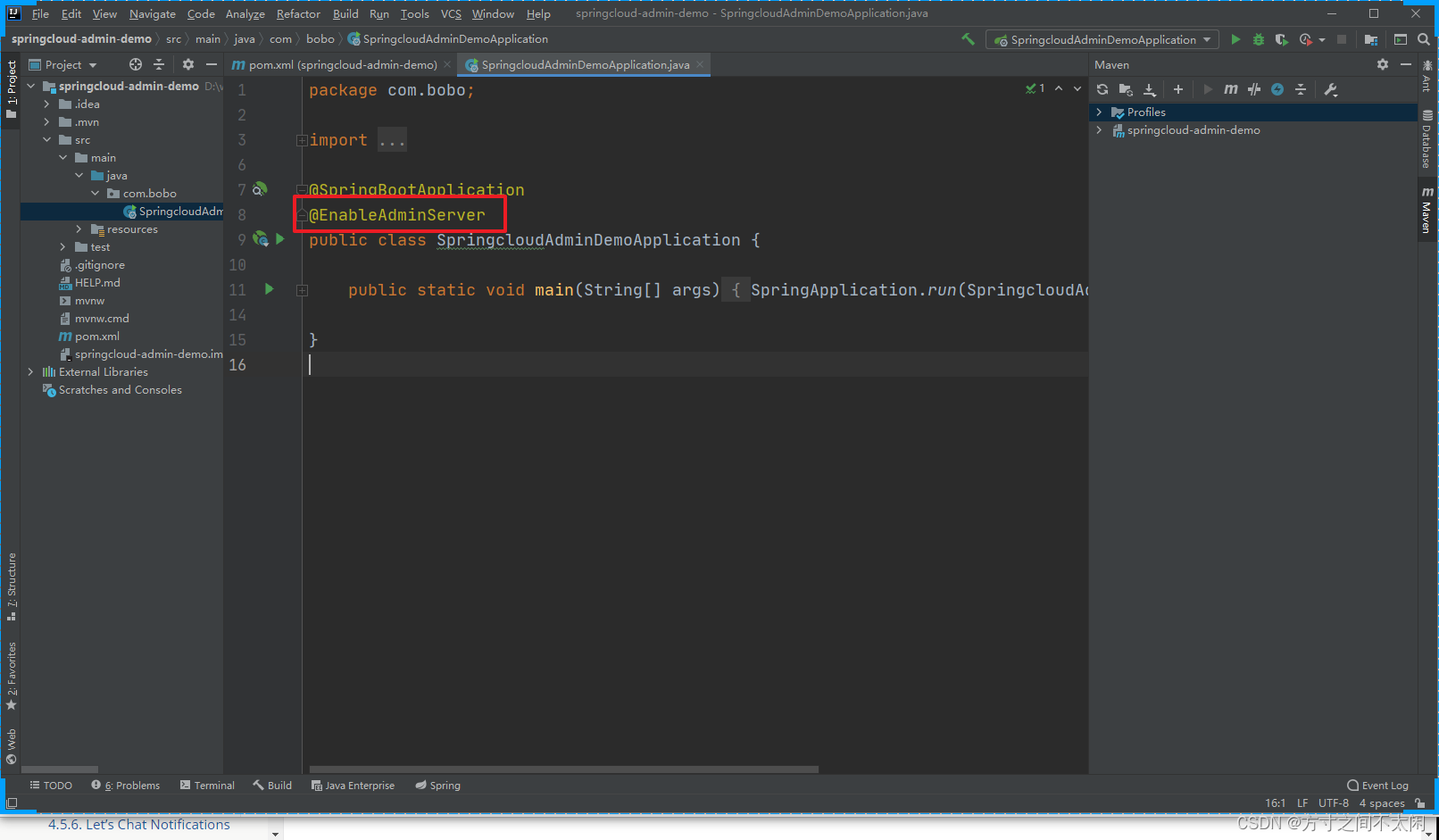
Task: Click Search Everywhere magnifier icon
Action: [1424, 39]
